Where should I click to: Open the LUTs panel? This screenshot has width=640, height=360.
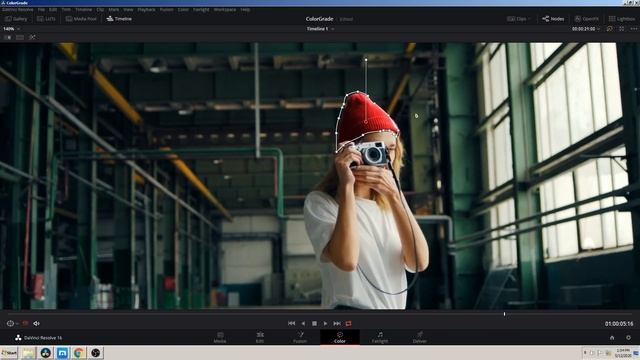tap(46, 19)
